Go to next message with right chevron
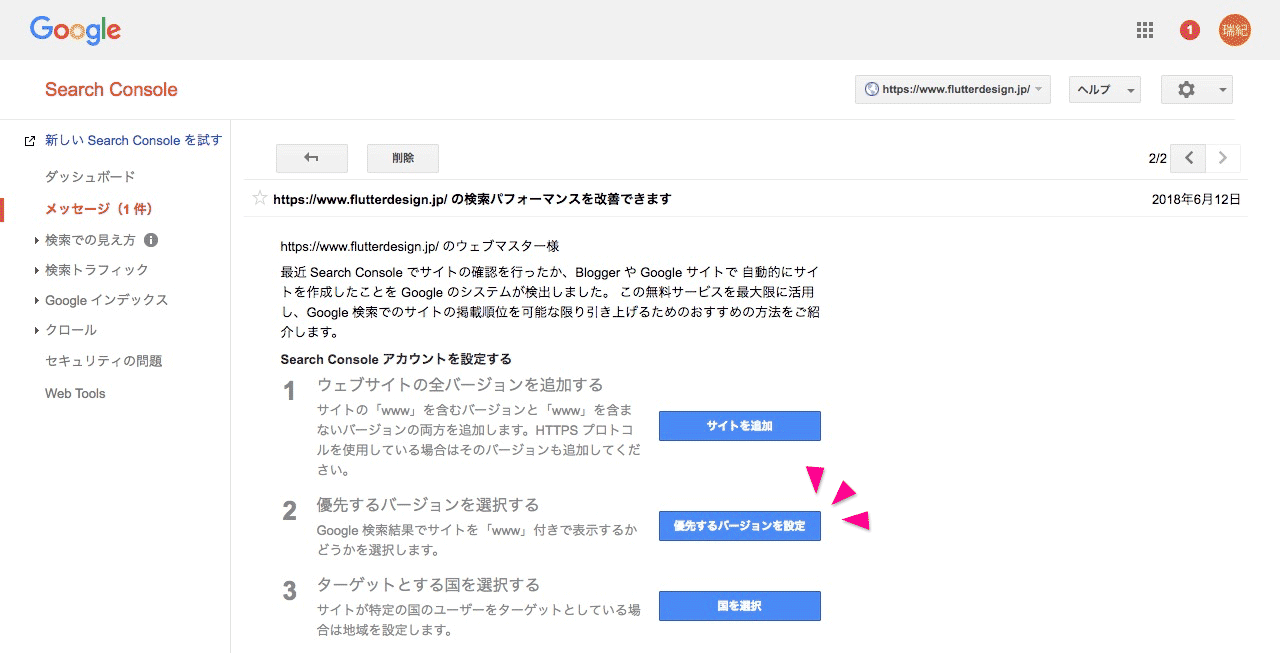Screen dimensions: 1280x653 1223,158
